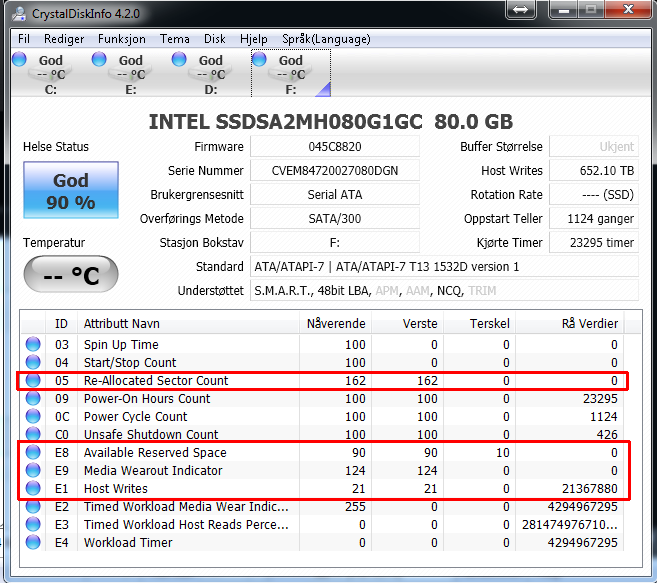Viewport: 657px width, 583px height.
Task: Click status orb of Timed Workload Host Reads row
Action: pyautogui.click(x=33, y=524)
